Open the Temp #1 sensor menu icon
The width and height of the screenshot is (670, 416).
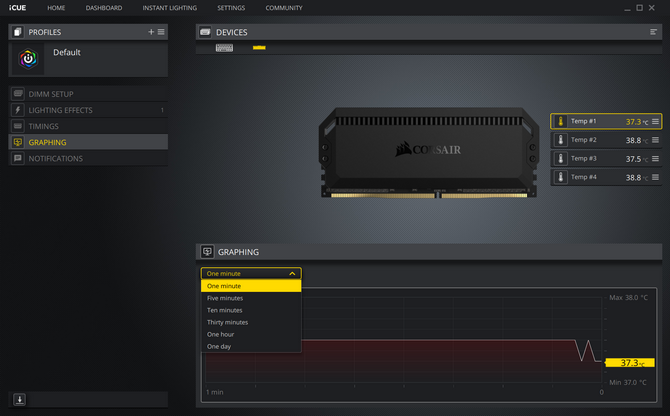pos(655,122)
